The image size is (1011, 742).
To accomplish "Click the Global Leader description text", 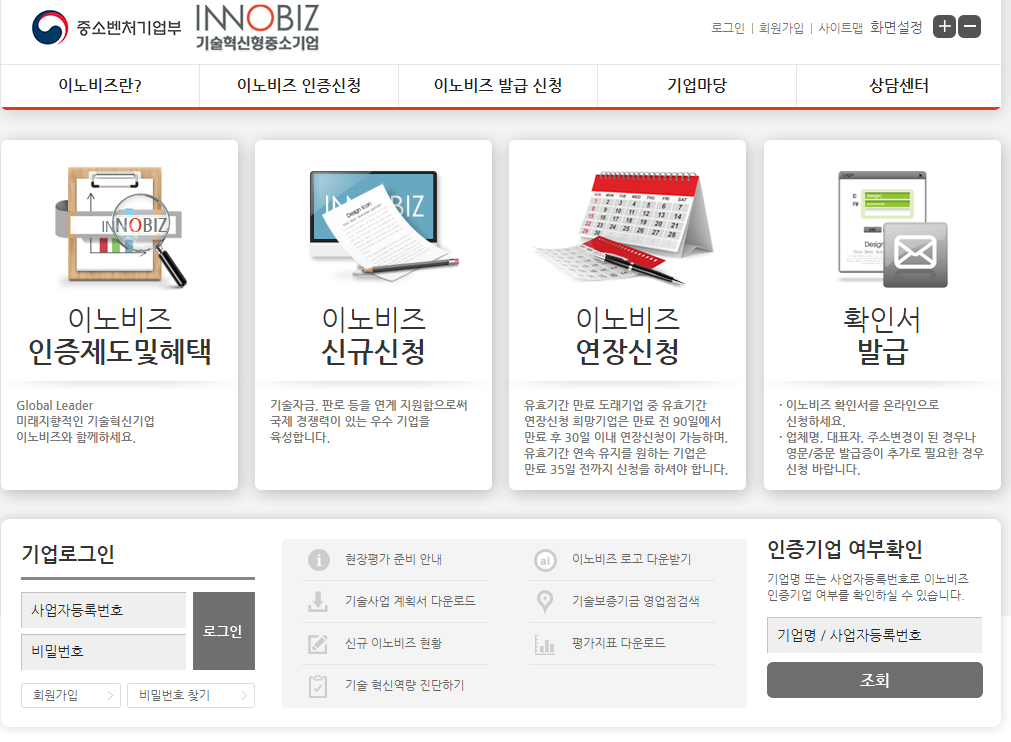I will pos(55,405).
